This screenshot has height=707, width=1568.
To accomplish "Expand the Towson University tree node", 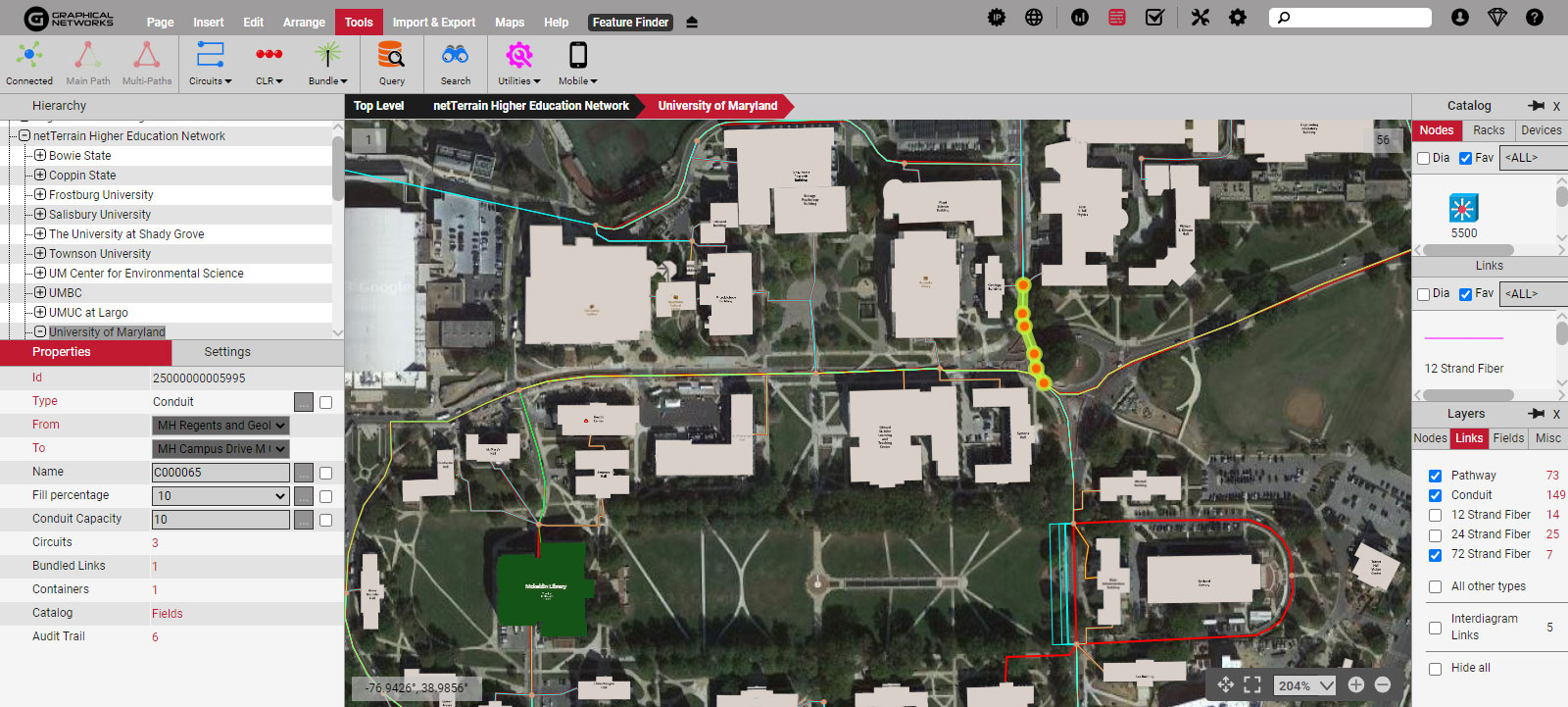I will 40,253.
